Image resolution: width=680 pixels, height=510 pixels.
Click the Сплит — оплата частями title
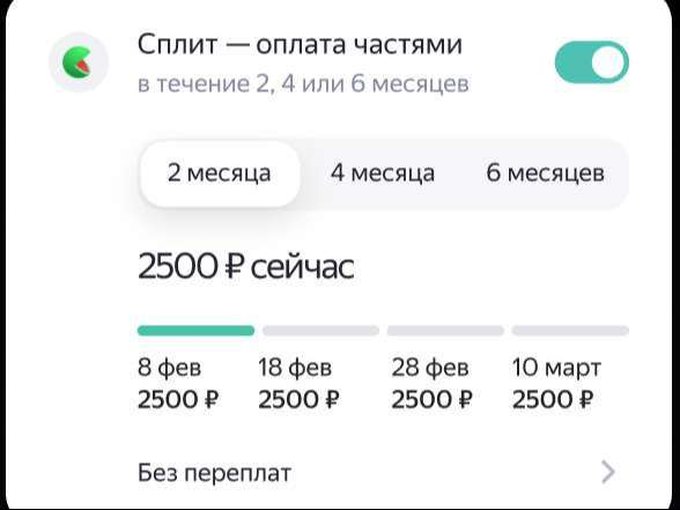pos(300,45)
